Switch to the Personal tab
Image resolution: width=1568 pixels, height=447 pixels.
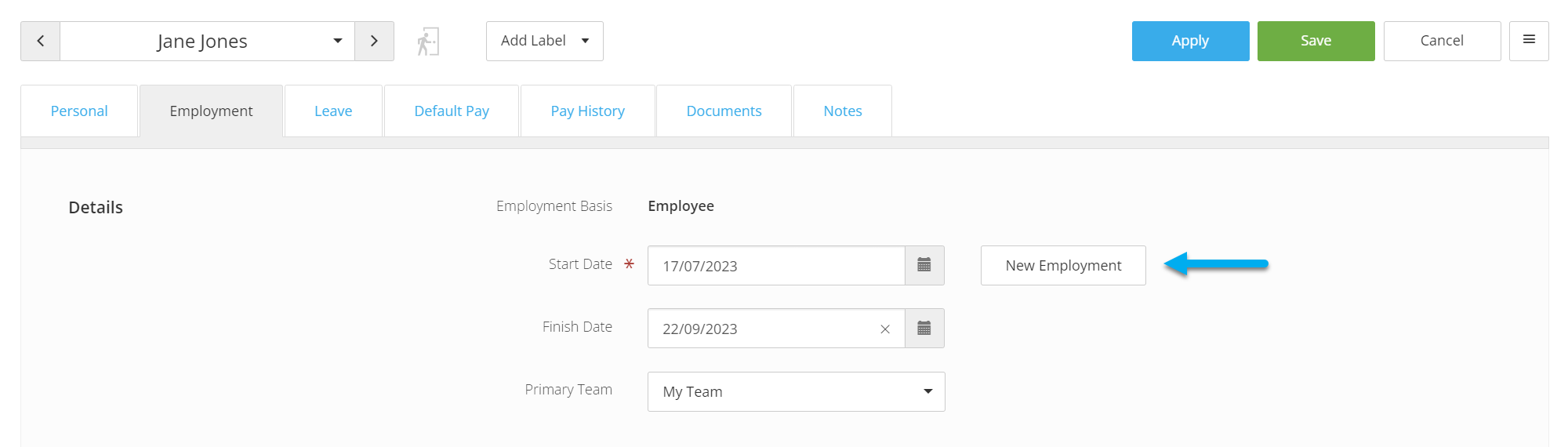point(79,111)
